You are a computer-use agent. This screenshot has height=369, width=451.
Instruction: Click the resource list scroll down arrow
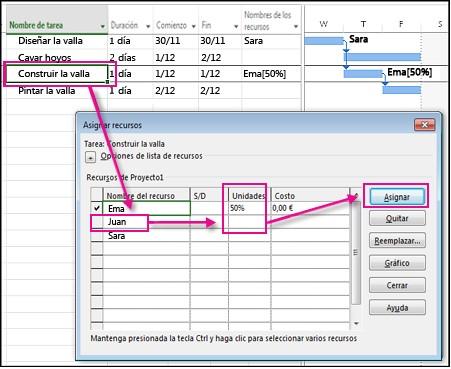[356, 323]
